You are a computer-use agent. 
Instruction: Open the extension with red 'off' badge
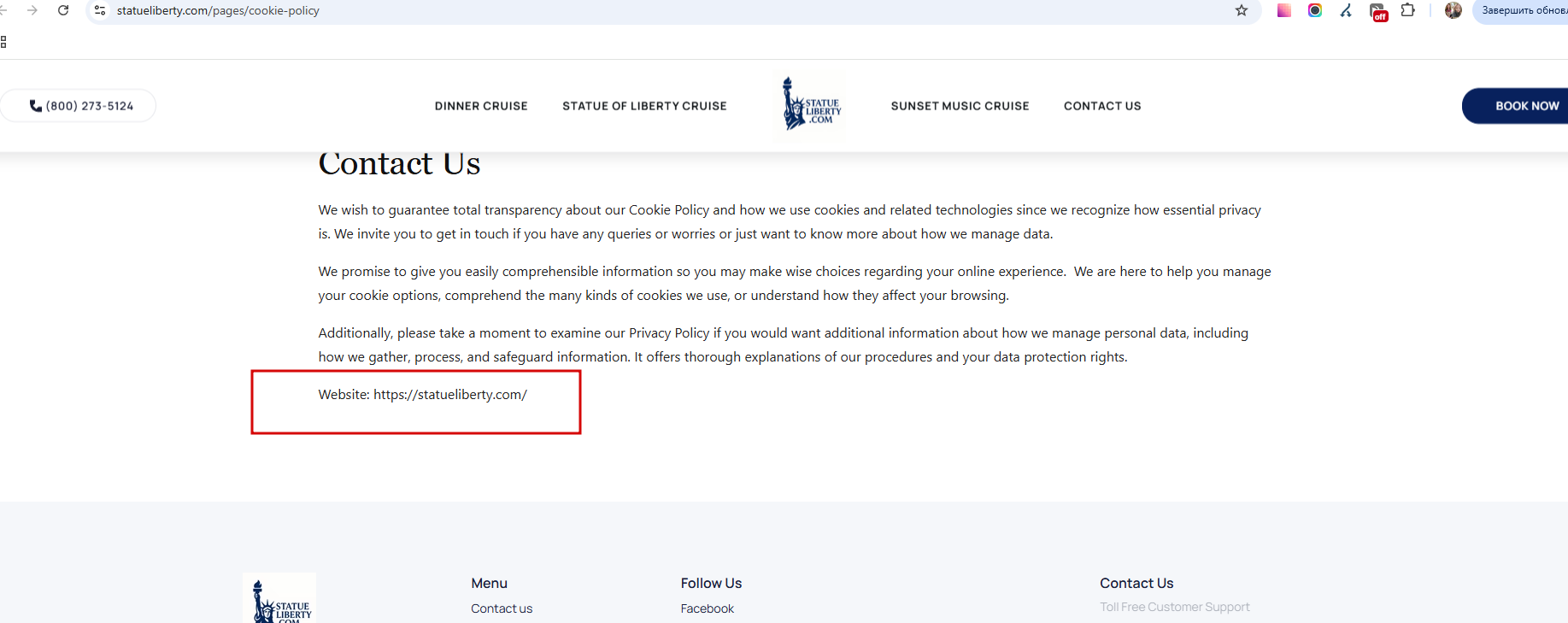click(x=1378, y=12)
